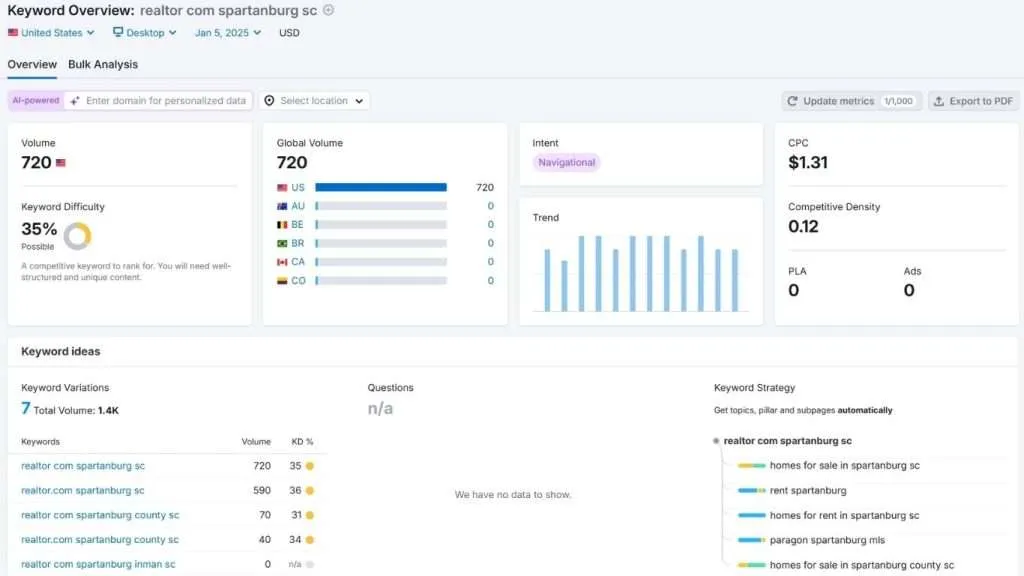Select the root topic realtor com spartanburg sc
The image size is (1024, 576).
click(x=788, y=441)
